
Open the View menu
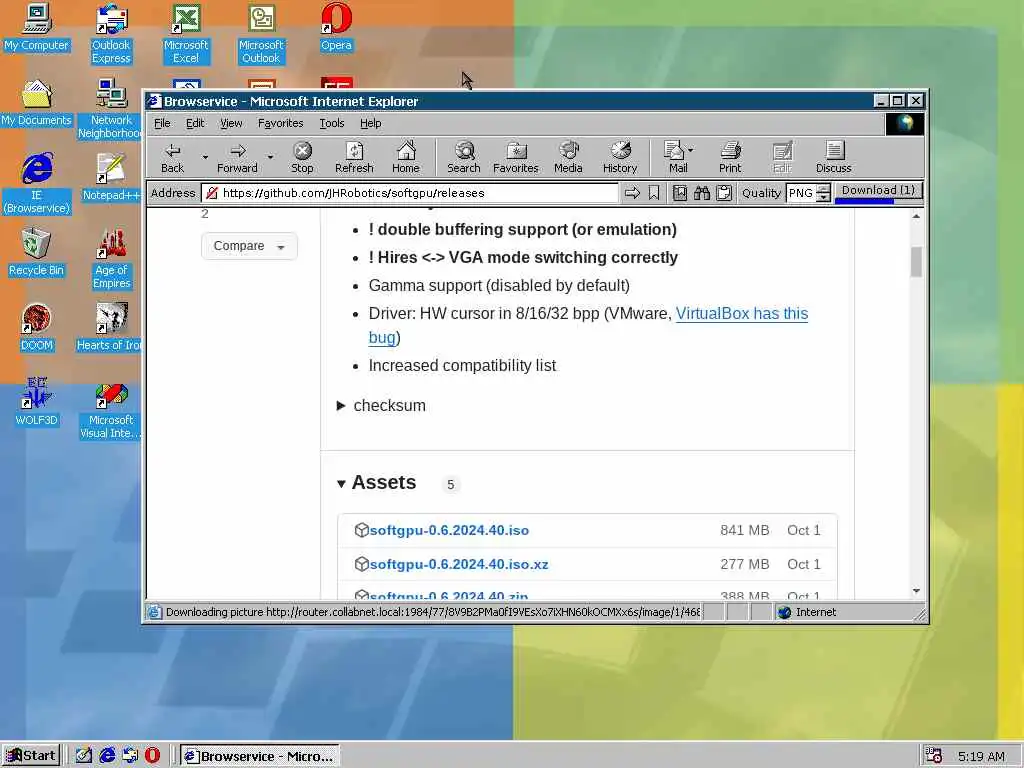[231, 123]
